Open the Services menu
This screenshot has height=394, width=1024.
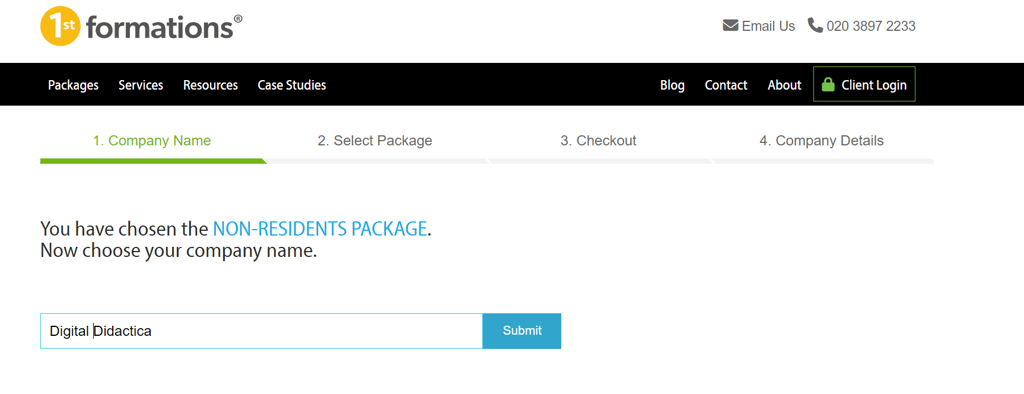141,85
